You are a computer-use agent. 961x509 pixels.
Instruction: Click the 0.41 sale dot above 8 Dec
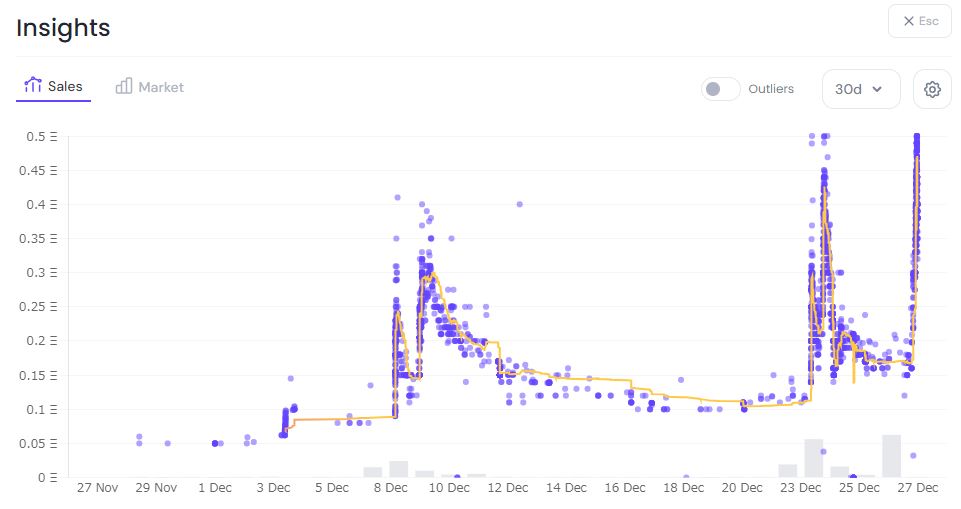coord(397,197)
